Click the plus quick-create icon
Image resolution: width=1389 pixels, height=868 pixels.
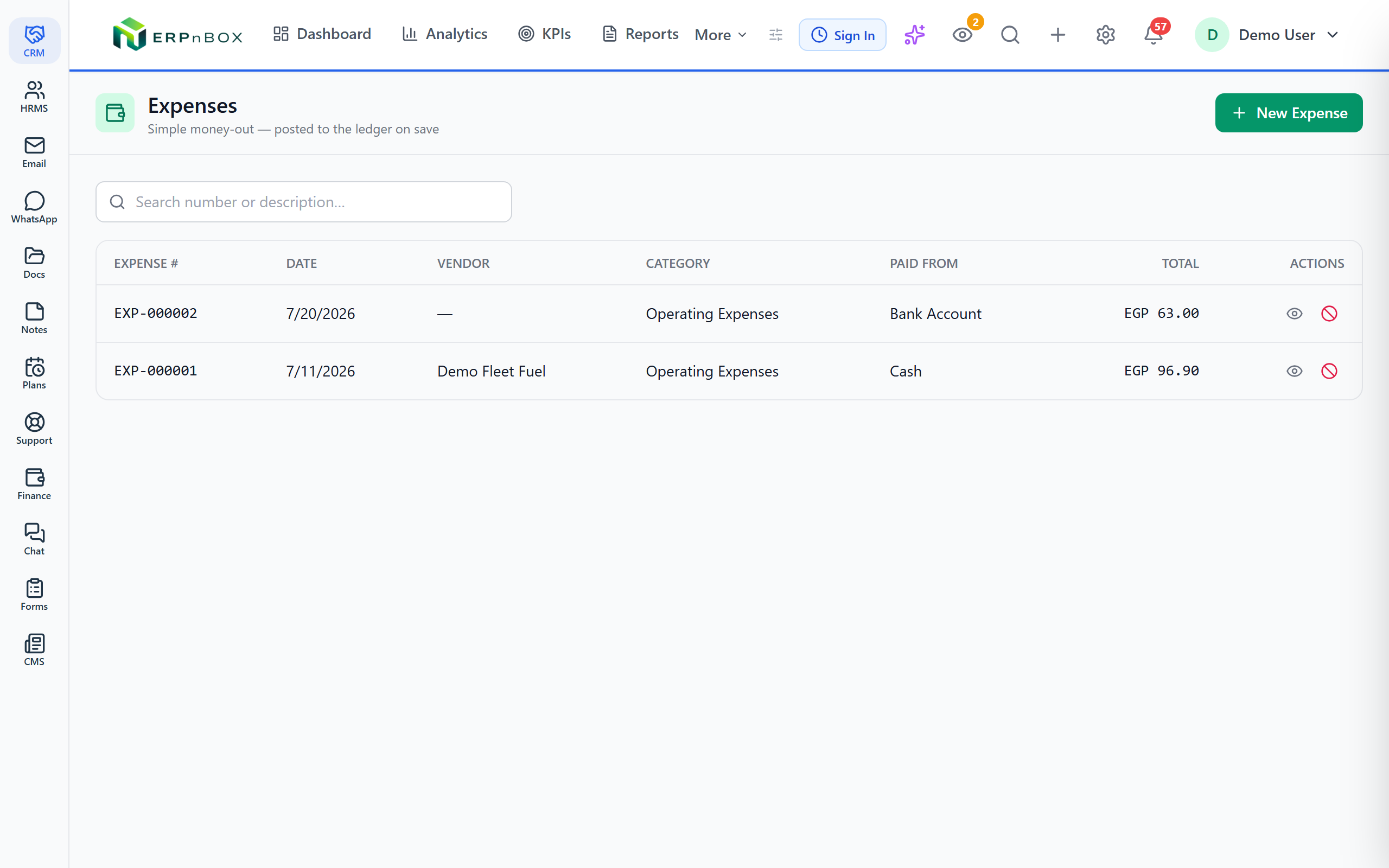(x=1058, y=34)
